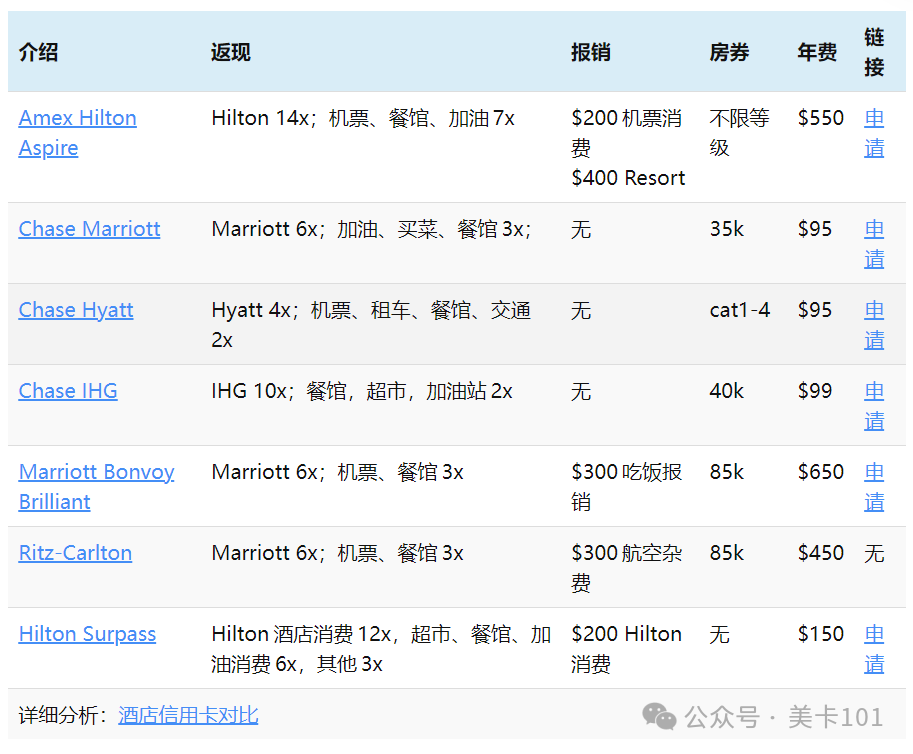Image resolution: width=913 pixels, height=754 pixels.
Task: Click 申请 link in Marriott Bonvoy Brilliant row
Action: 874,487
